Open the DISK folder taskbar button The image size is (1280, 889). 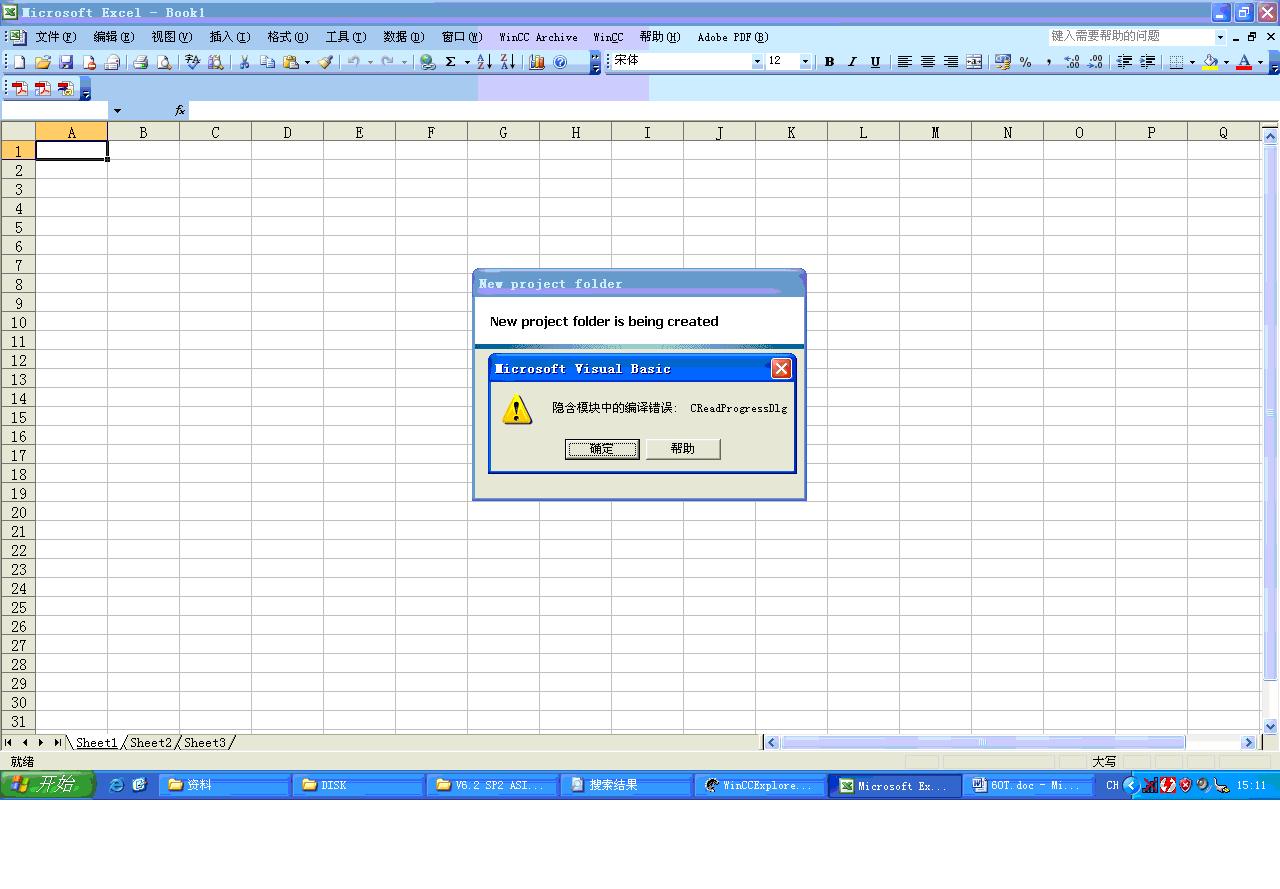[x=359, y=786]
